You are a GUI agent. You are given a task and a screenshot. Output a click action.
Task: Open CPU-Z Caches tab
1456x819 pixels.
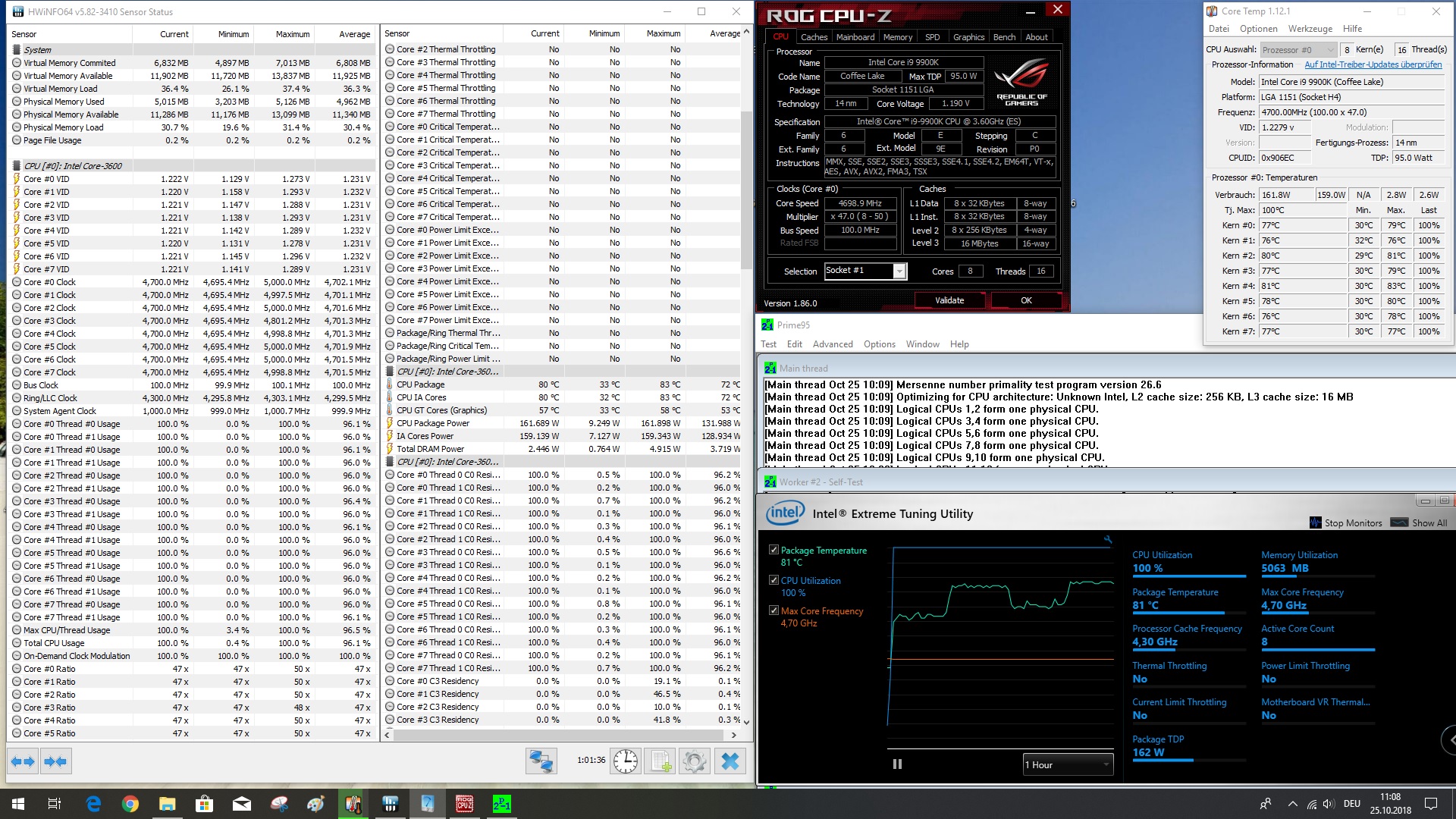pyautogui.click(x=814, y=37)
